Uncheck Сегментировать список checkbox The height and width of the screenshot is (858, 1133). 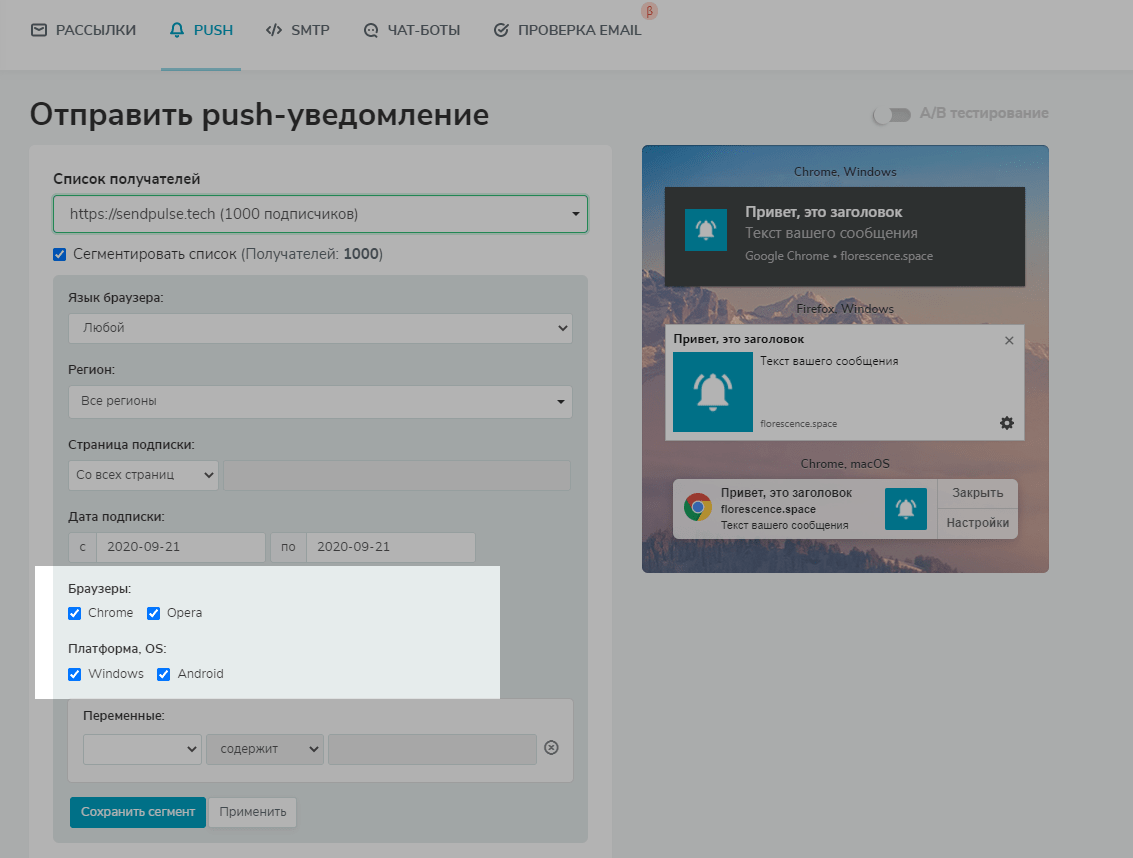coord(60,254)
